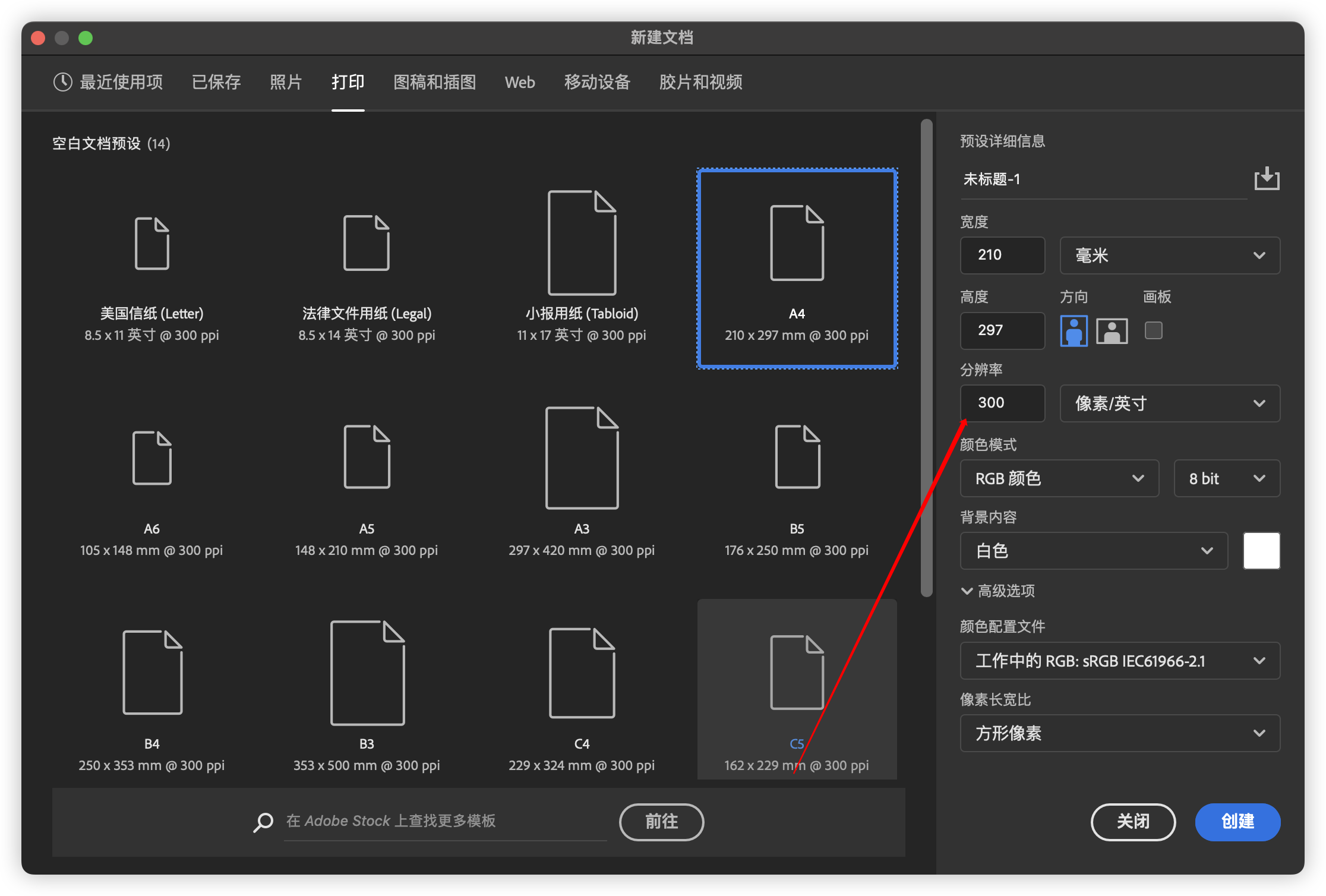Switch to the 移动设备 tab
The image size is (1326, 896).
(x=597, y=82)
